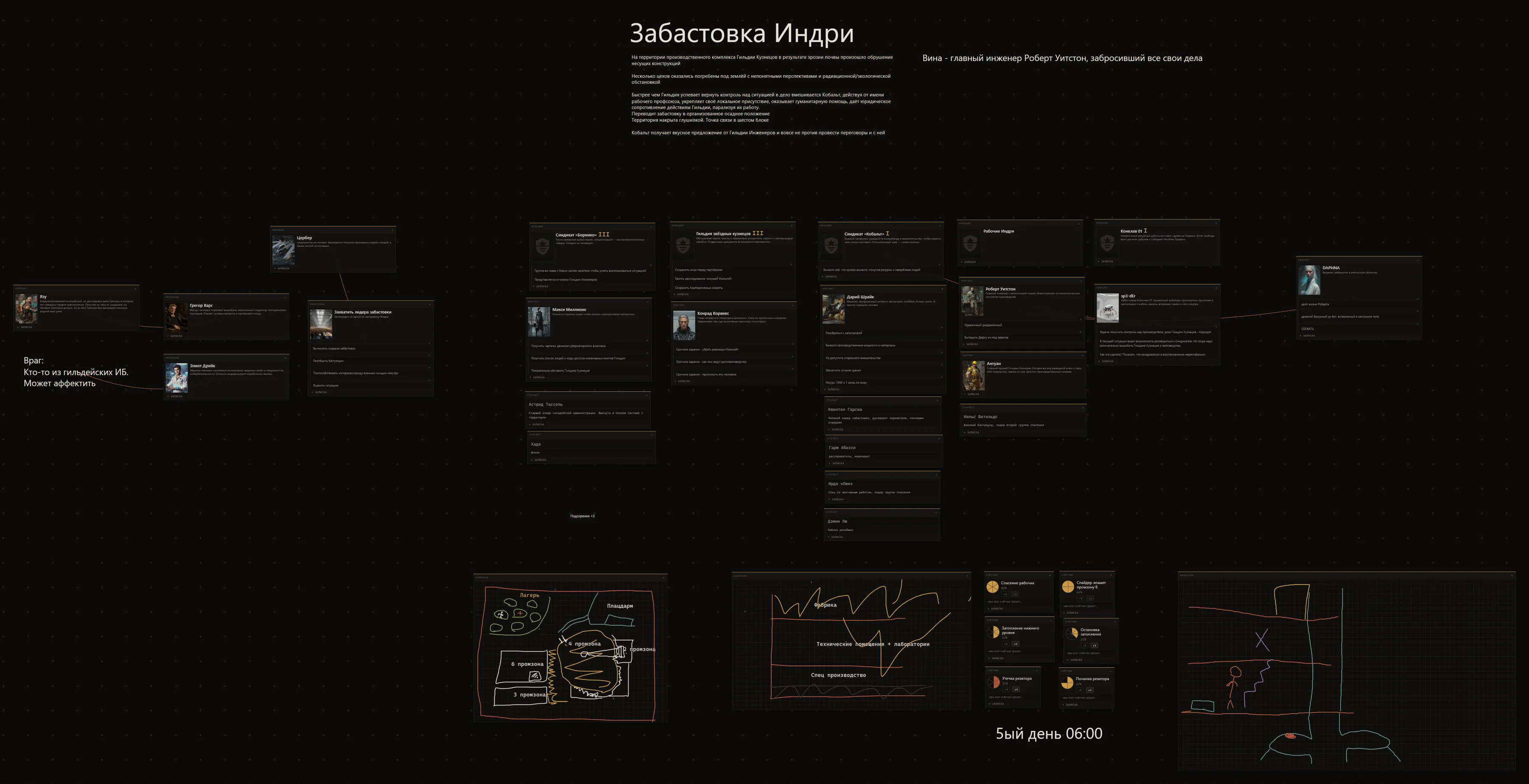1529x784 pixels.
Task: Add a записка to Синдикат «Борнико» card
Action: pyautogui.click(x=542, y=286)
